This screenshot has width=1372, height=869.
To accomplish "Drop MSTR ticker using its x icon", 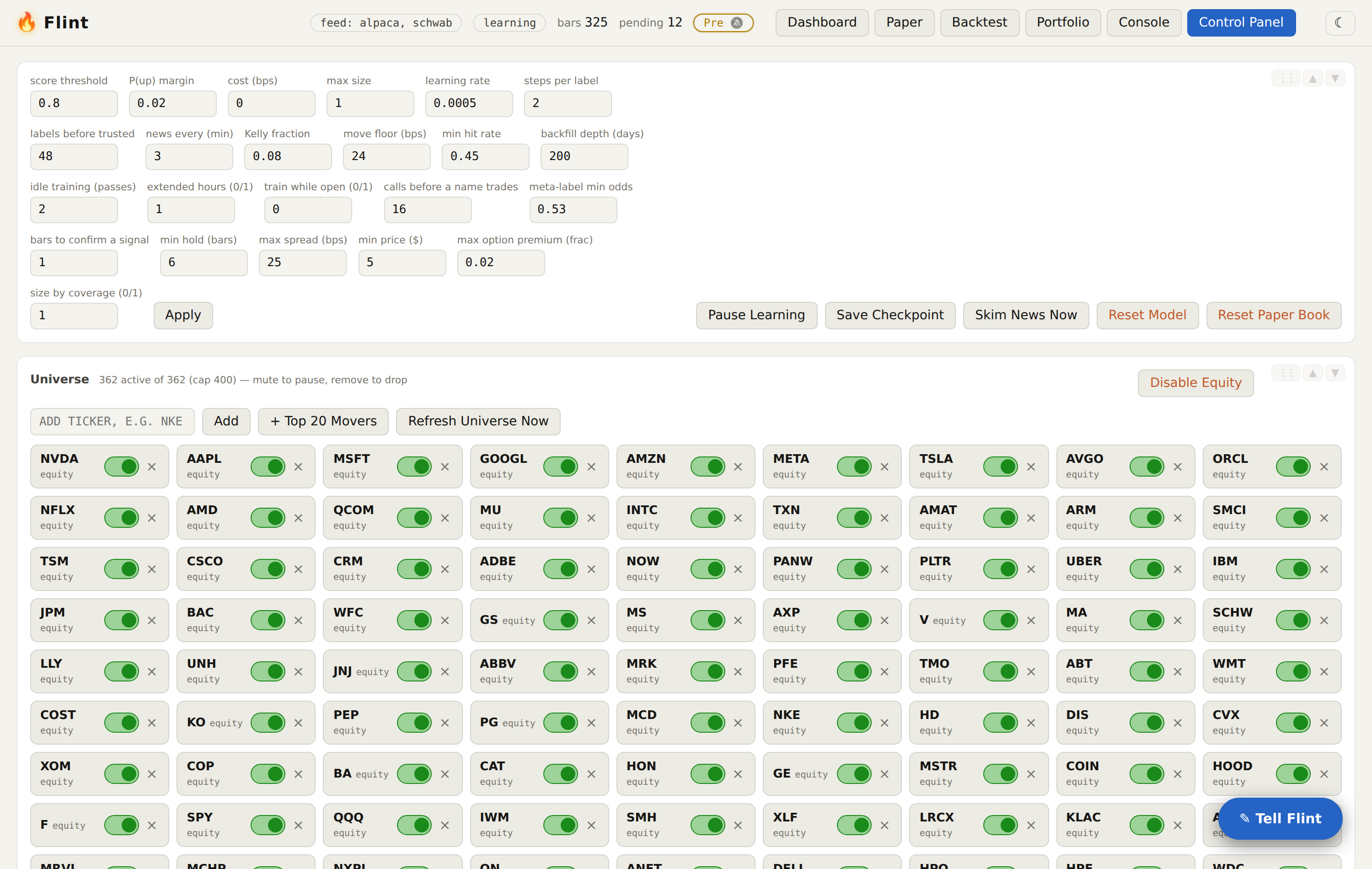I will coord(1031,774).
